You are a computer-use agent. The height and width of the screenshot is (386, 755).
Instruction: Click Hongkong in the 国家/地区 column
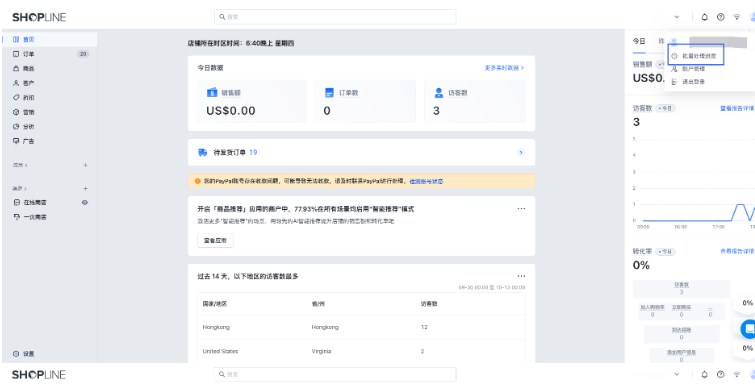[216, 327]
